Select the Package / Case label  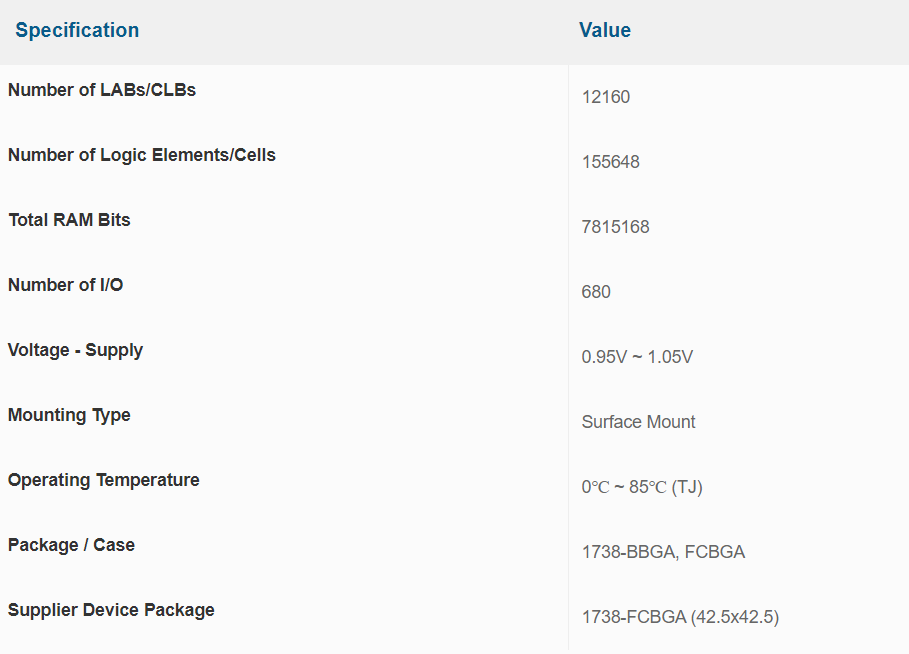point(71,545)
